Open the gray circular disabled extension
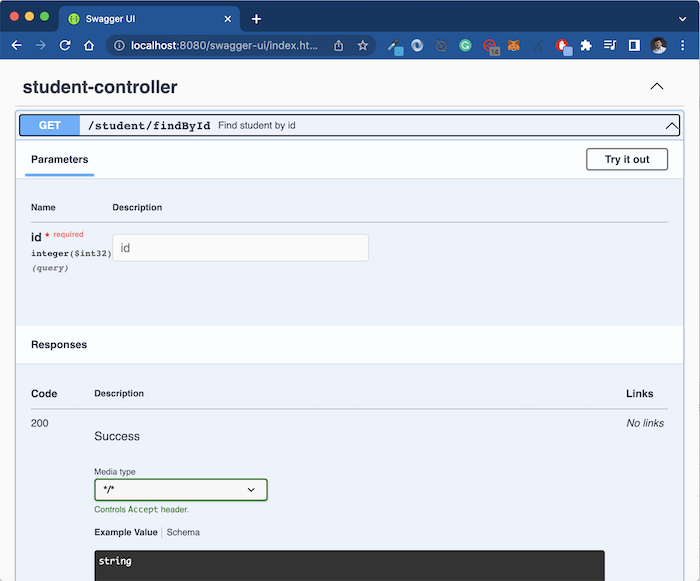The width and height of the screenshot is (700, 581). tap(441, 45)
